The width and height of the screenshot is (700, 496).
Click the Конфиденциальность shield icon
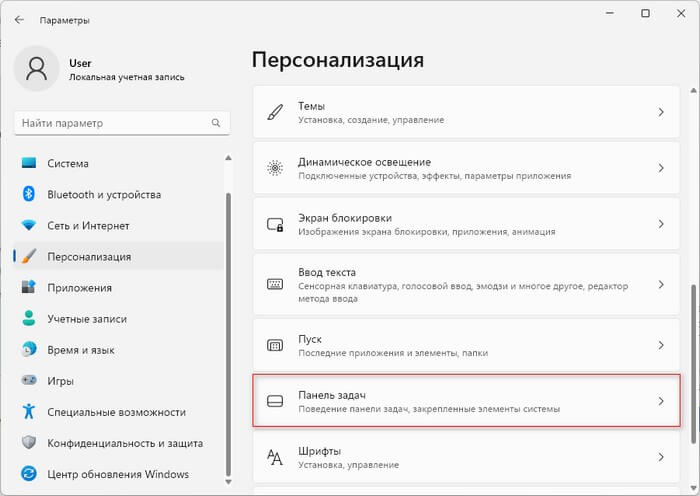29,442
